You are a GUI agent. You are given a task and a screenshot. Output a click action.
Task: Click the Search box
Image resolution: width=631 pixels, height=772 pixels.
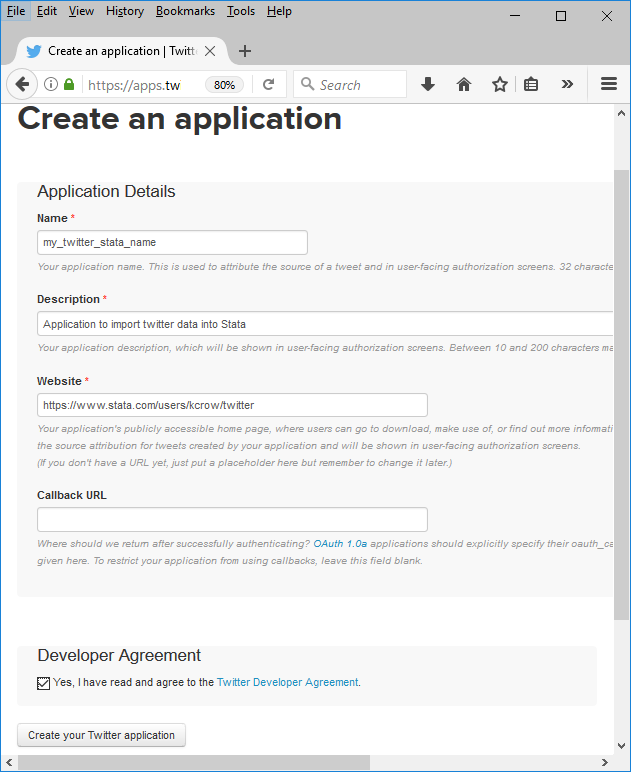click(x=350, y=85)
